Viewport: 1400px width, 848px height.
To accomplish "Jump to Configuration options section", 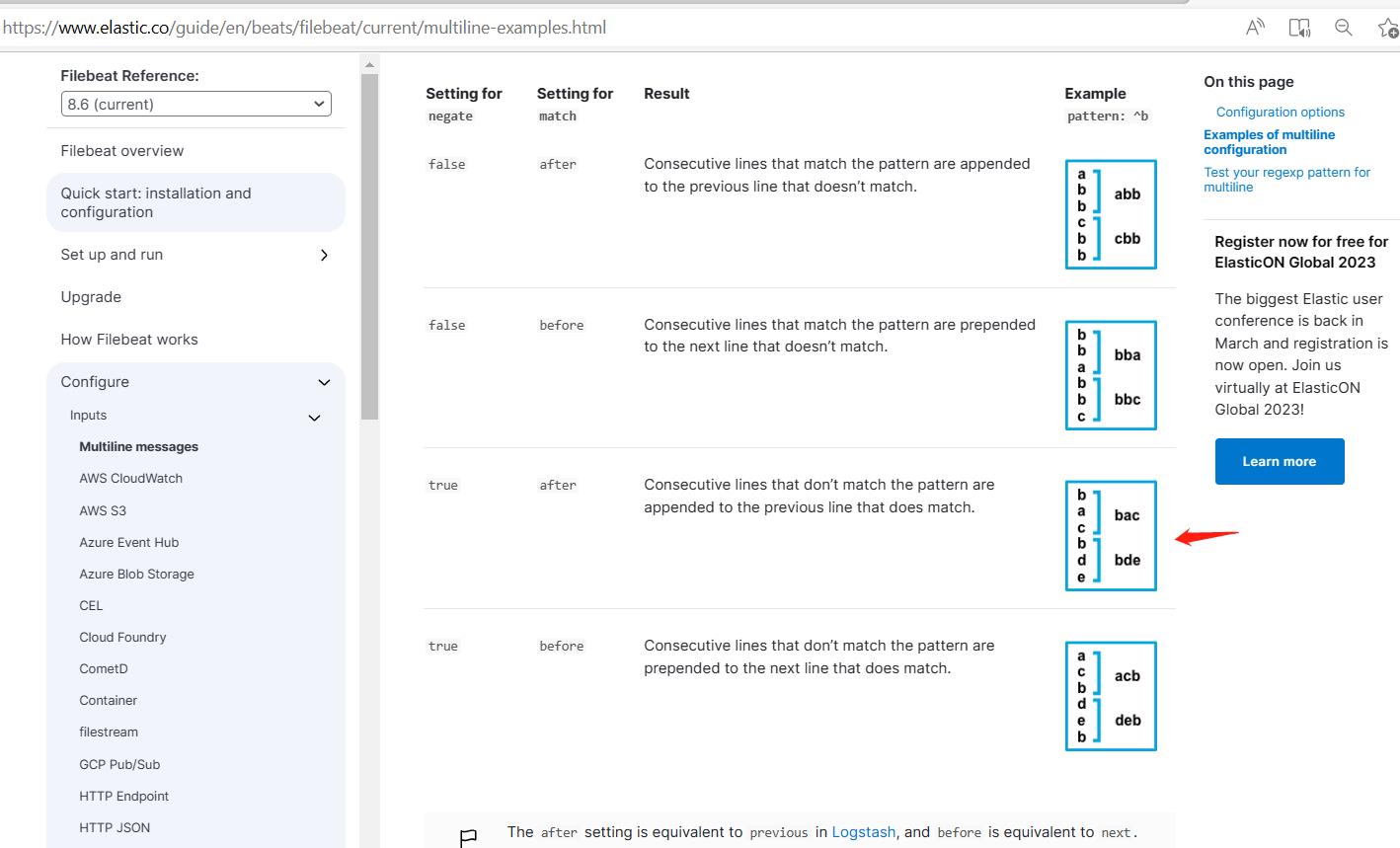I will point(1280,112).
